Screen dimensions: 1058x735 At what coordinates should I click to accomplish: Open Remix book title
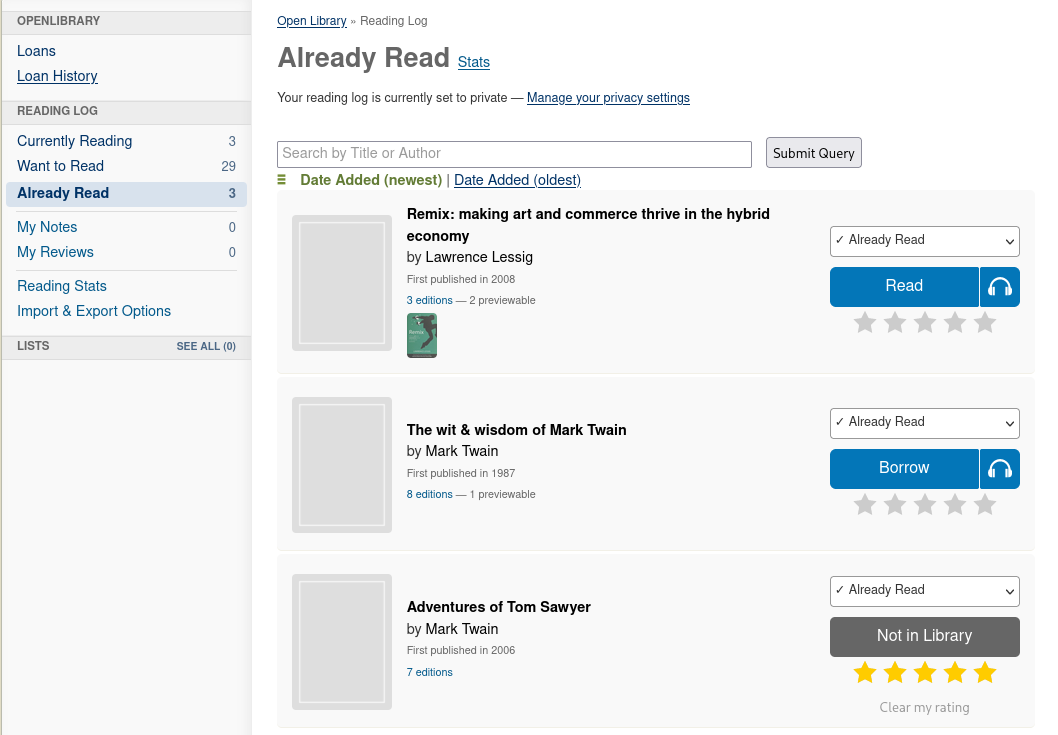pos(588,225)
